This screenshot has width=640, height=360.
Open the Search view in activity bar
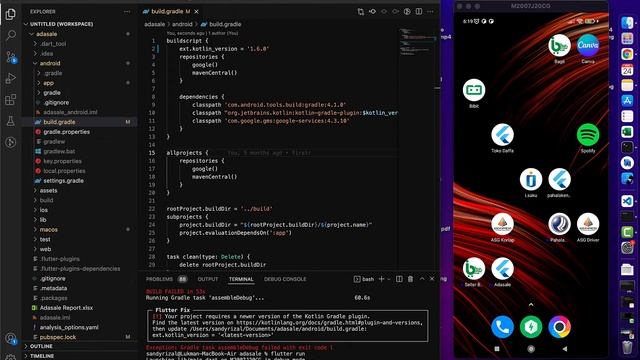pyautogui.click(x=11, y=36)
